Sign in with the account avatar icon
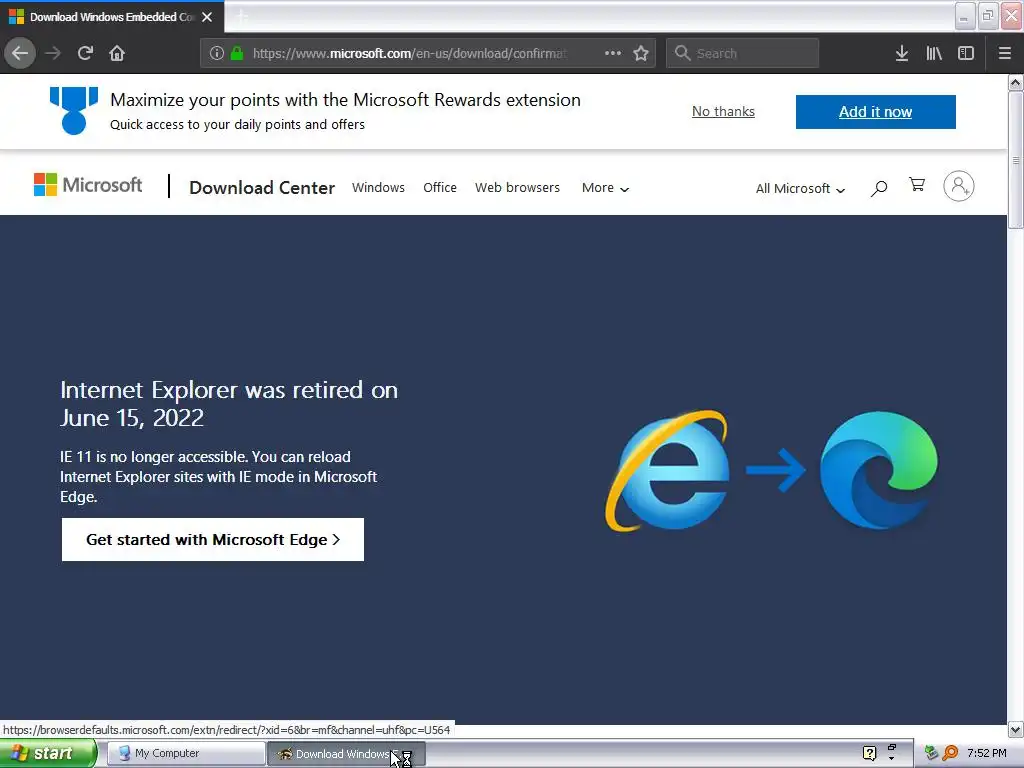Viewport: 1024px width, 768px height. (959, 186)
